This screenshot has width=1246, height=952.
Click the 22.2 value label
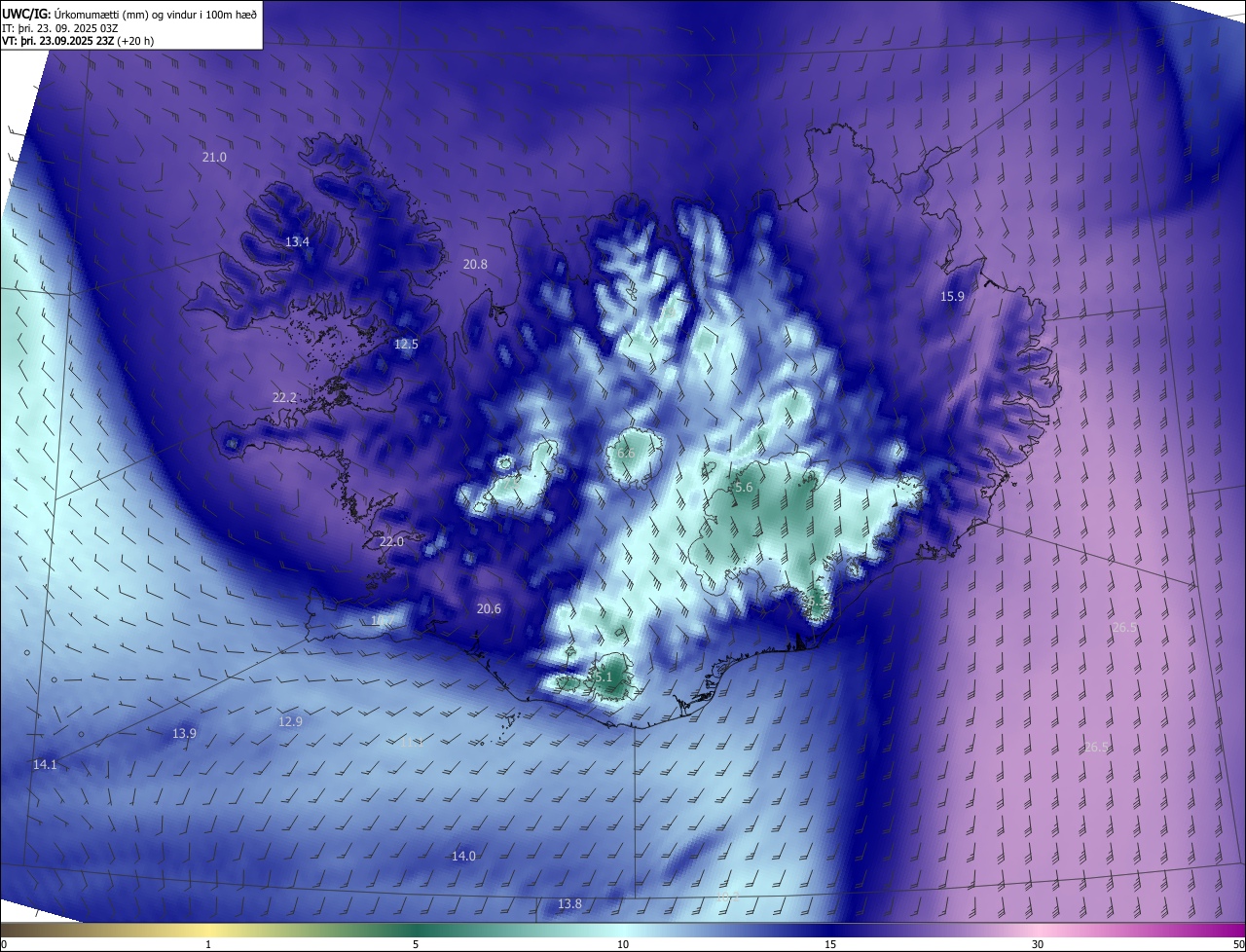(284, 397)
